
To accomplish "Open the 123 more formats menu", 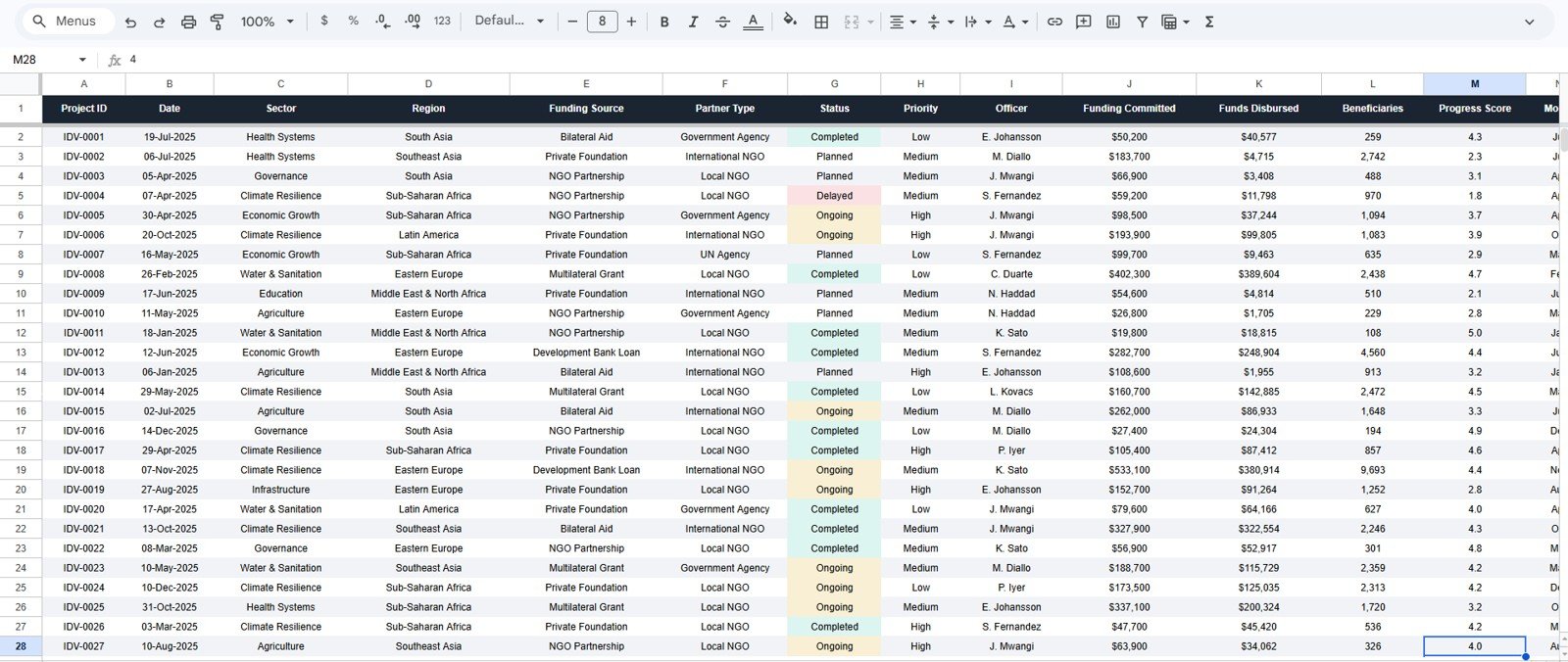I will (443, 21).
